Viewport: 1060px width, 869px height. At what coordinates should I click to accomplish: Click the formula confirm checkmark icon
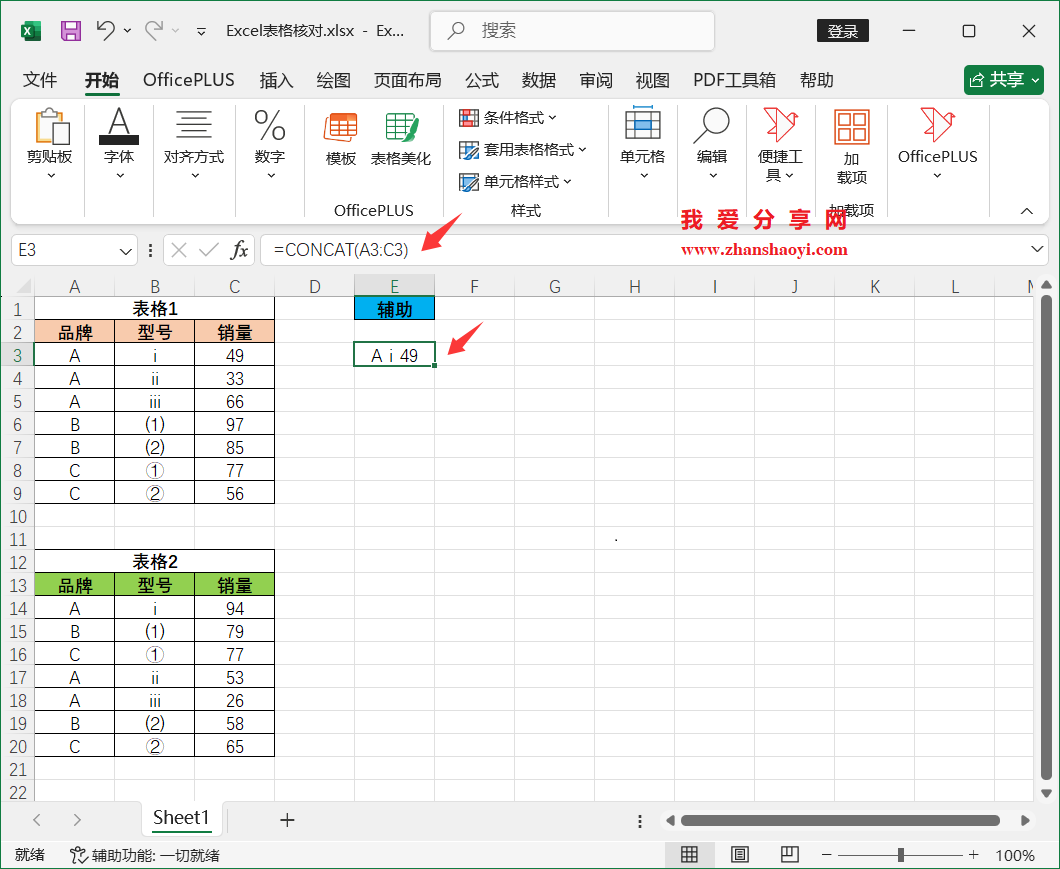pyautogui.click(x=209, y=250)
